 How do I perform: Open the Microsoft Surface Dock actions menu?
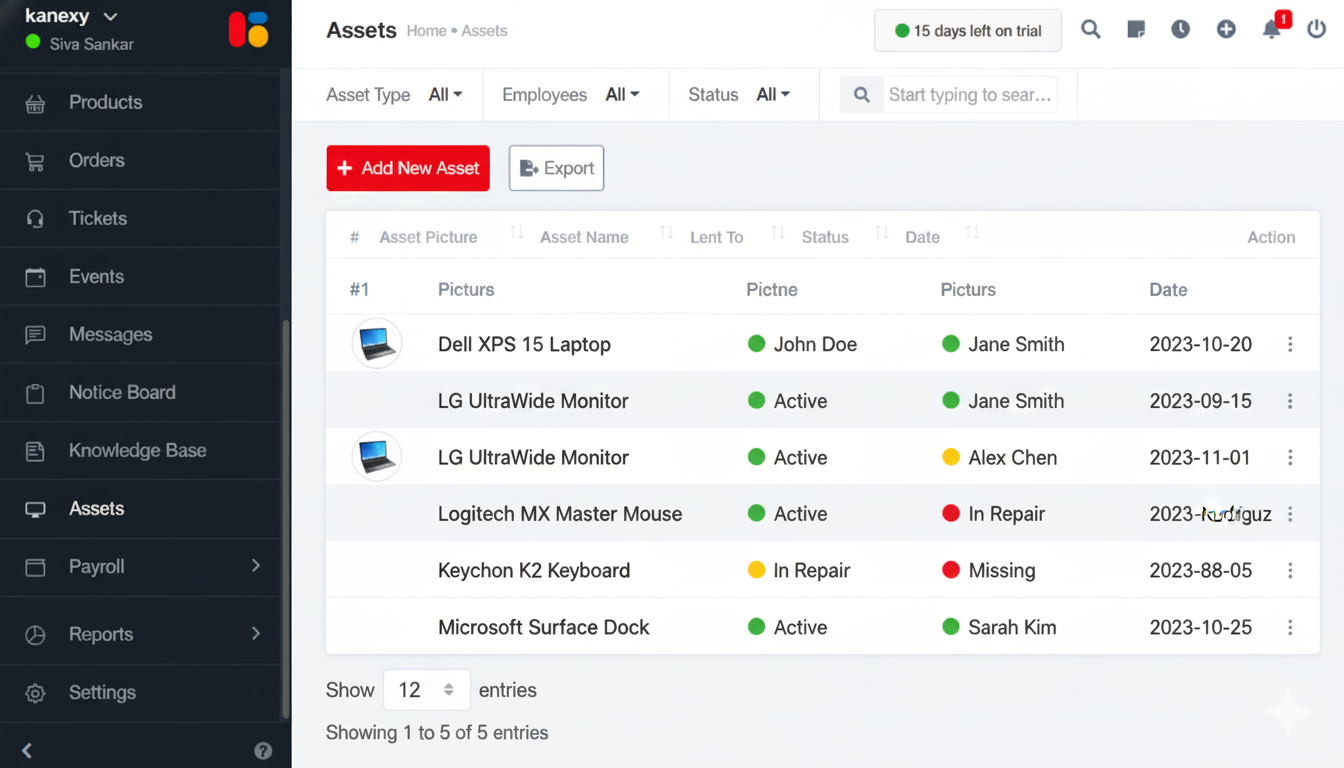tap(1290, 627)
